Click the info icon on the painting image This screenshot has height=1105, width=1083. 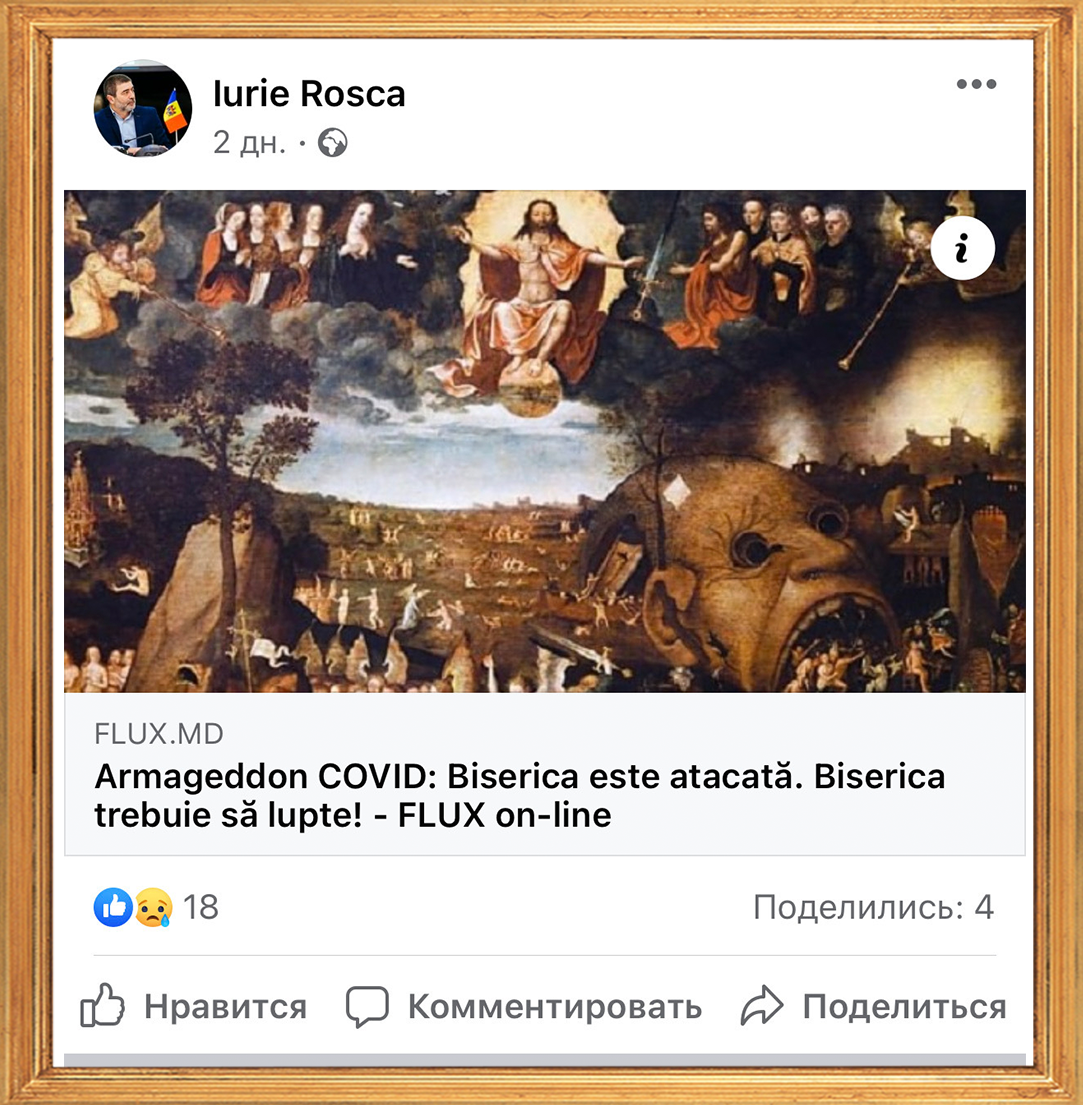tap(963, 248)
